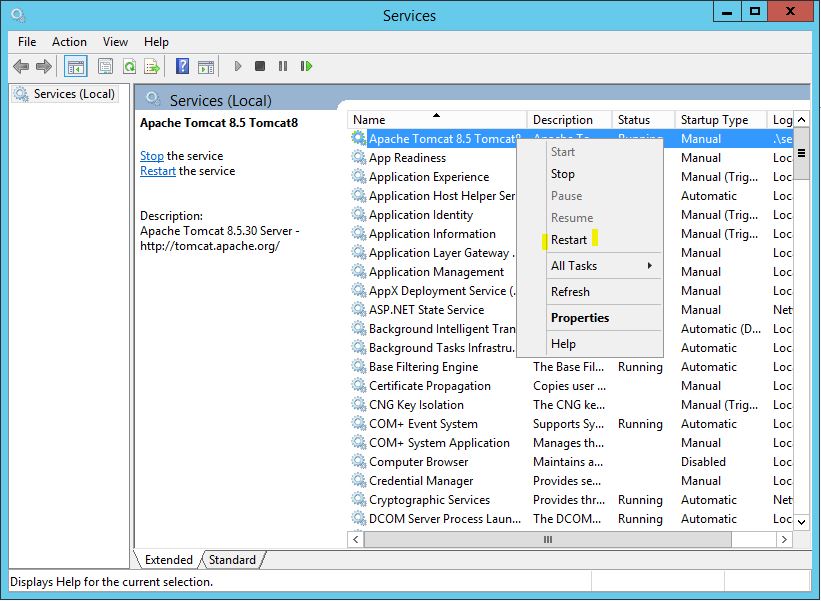Click the horizontal scrollbar right arrow
This screenshot has width=821, height=601.
[x=784, y=539]
